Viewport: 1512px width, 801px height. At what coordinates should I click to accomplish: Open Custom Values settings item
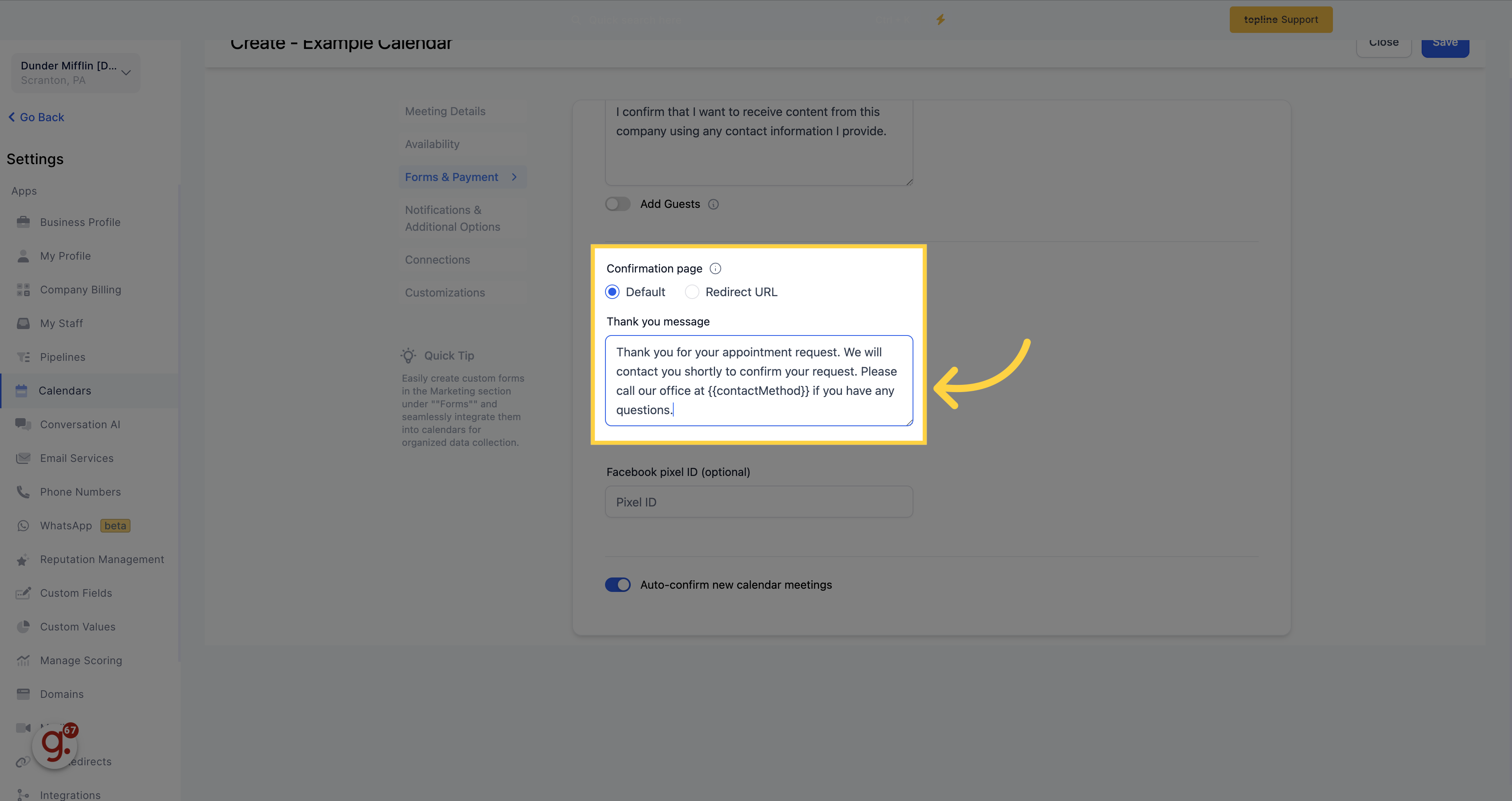(x=90, y=627)
